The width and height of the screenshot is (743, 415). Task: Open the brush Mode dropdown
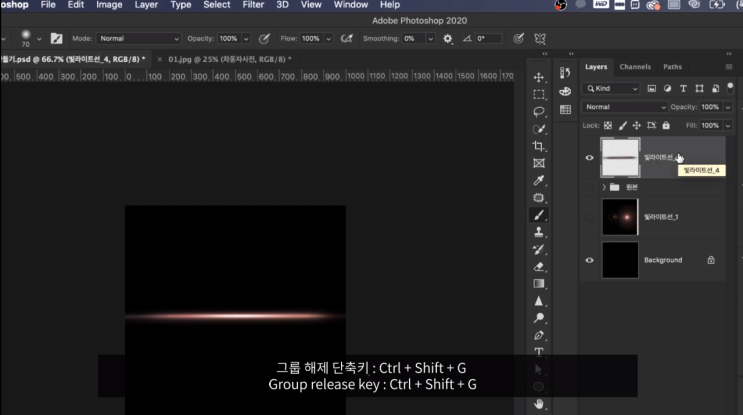[138, 38]
